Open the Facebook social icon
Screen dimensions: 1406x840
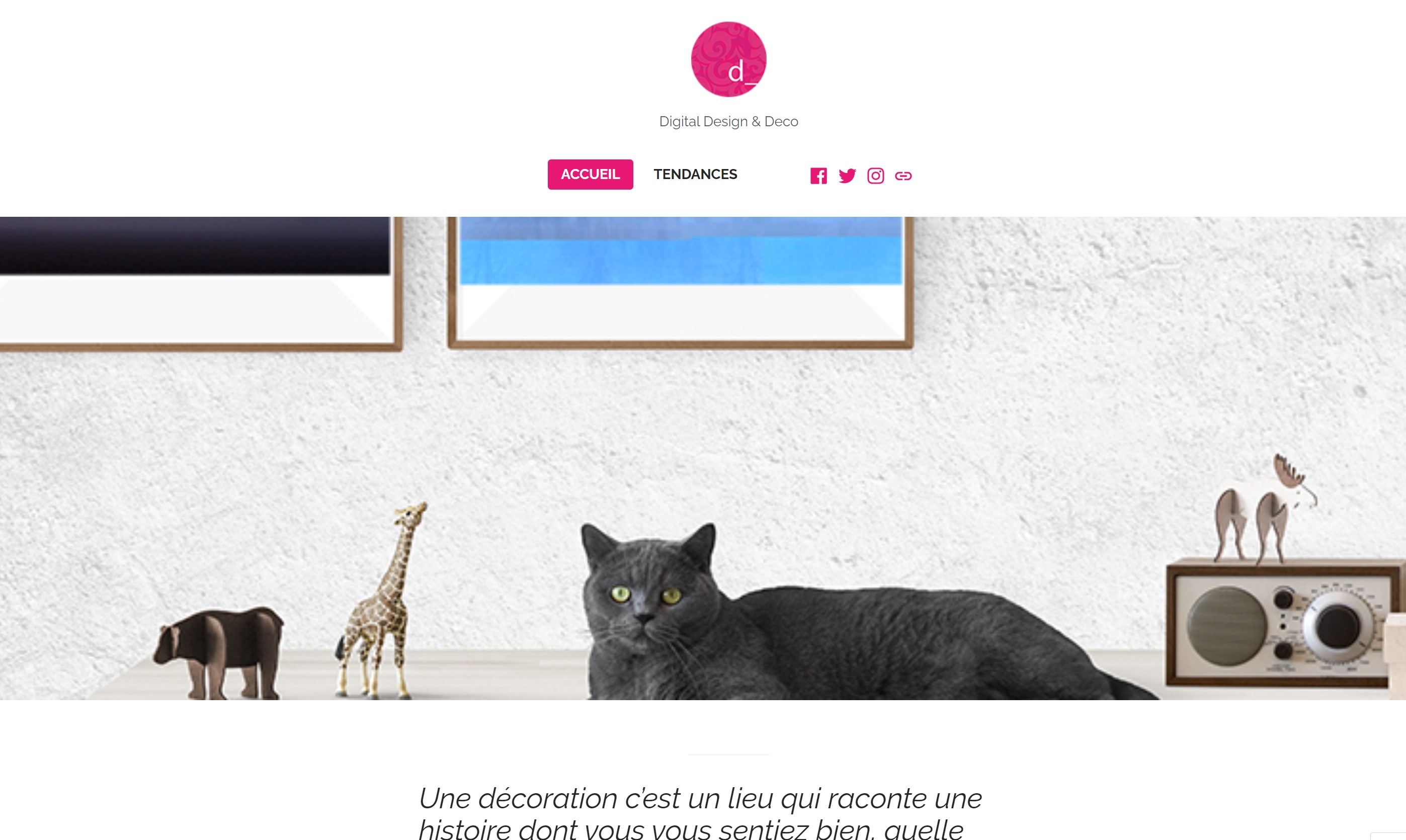(x=818, y=176)
